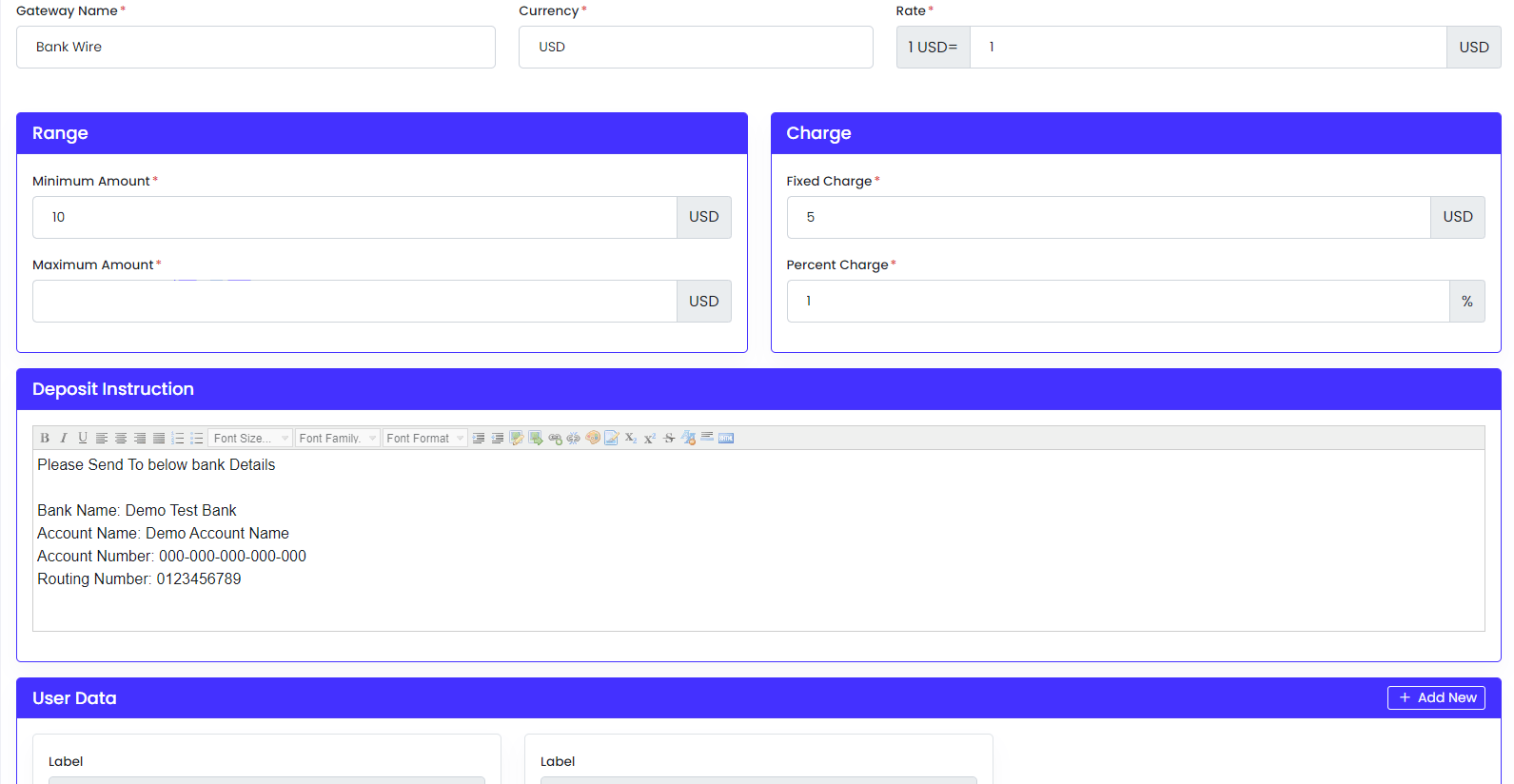Click the empty Maximum Amount field
Screen dimensions: 1514x784
(x=354, y=301)
